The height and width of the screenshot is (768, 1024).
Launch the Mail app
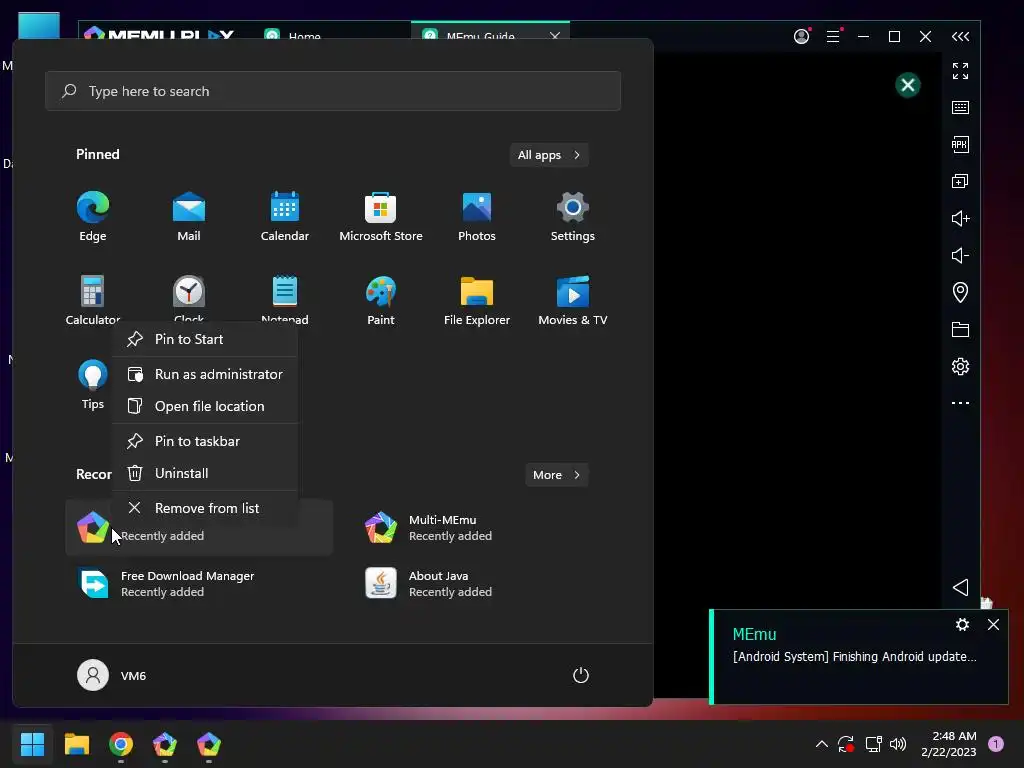click(189, 217)
